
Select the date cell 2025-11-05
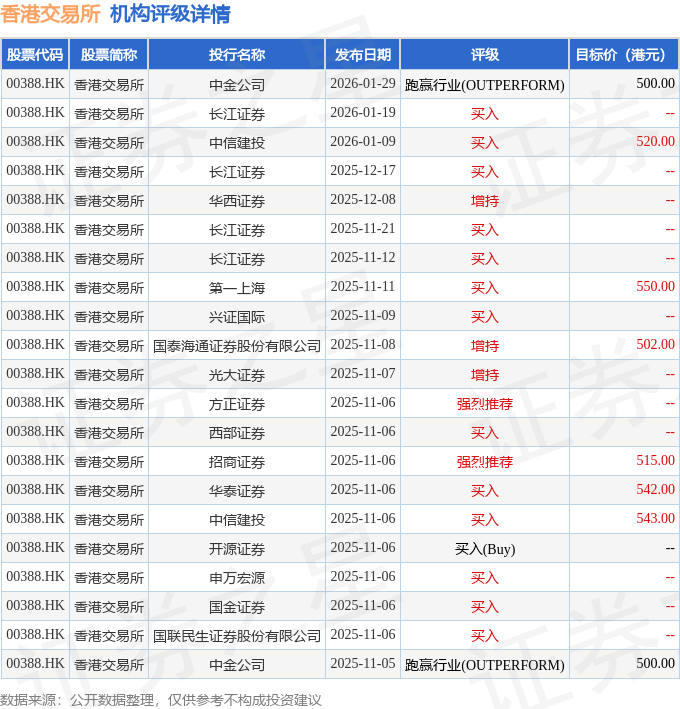(363, 664)
